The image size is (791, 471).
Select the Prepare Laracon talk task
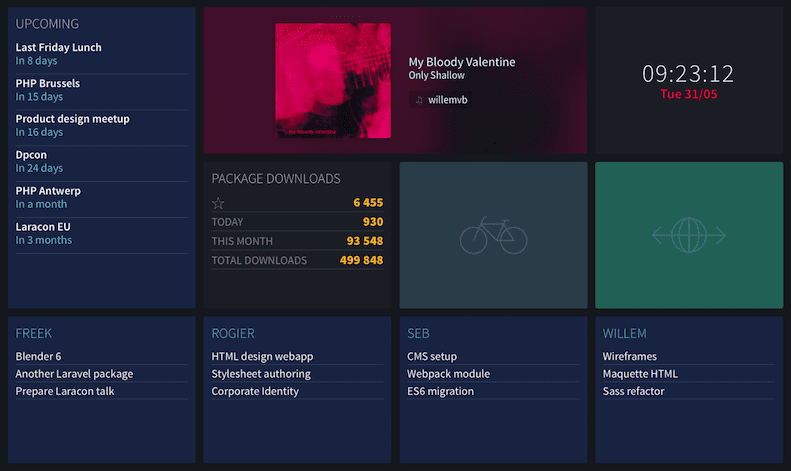[65, 391]
